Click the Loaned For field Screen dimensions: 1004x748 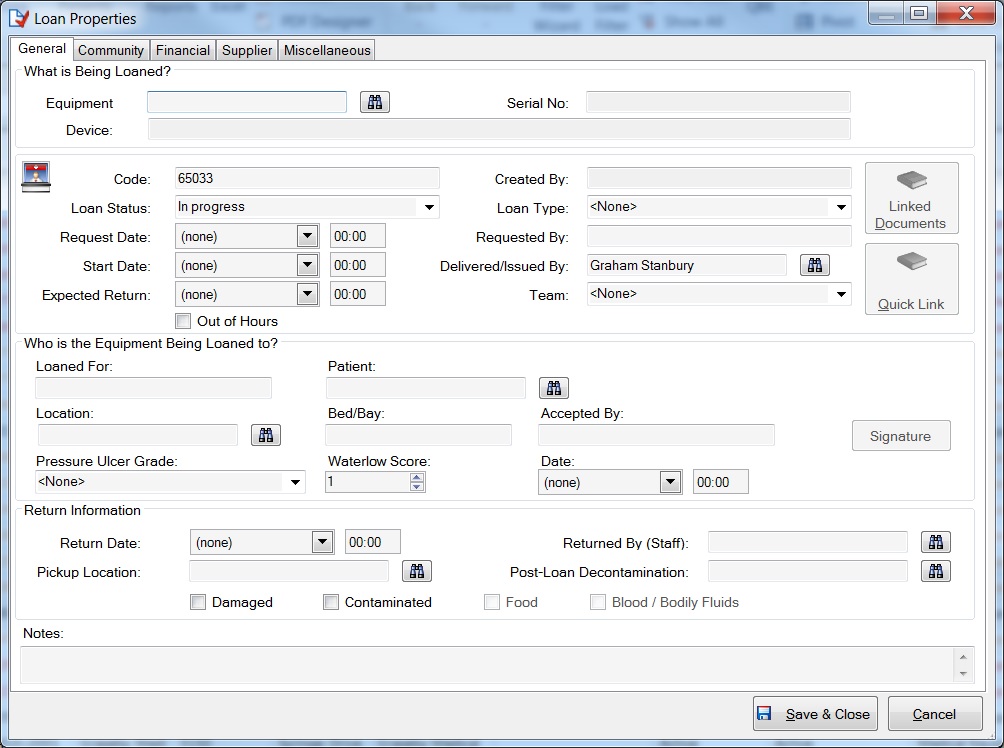pyautogui.click(x=154, y=388)
